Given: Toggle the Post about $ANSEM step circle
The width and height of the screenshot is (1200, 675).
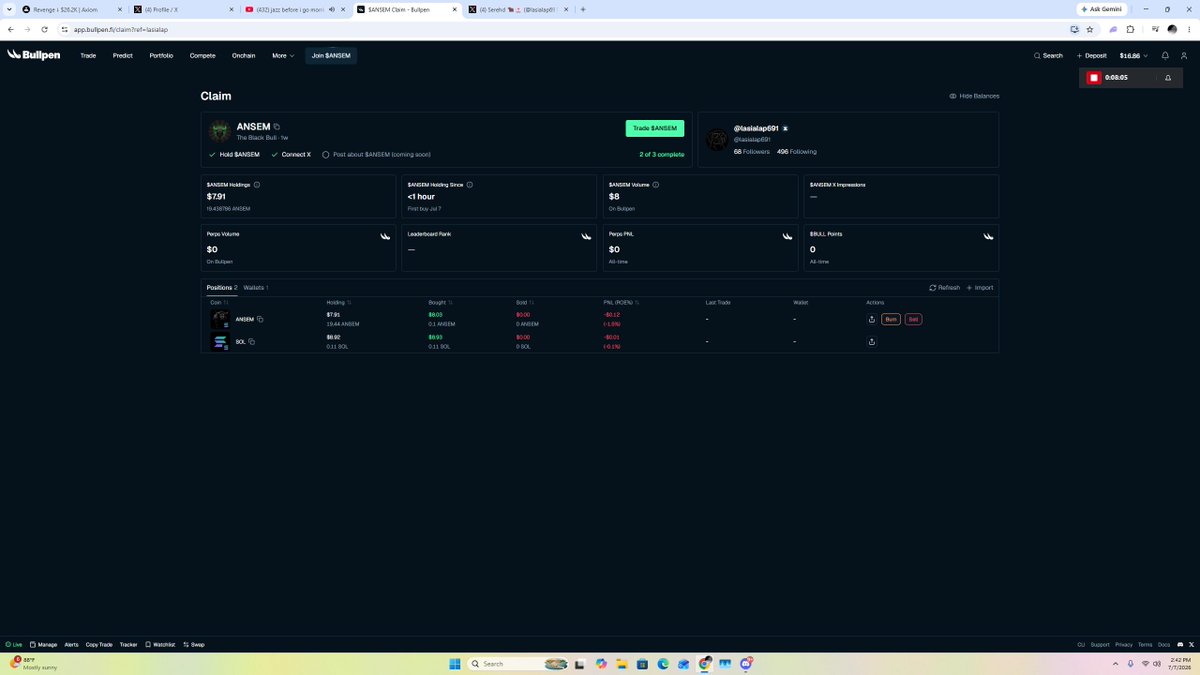Looking at the screenshot, I should 326,155.
